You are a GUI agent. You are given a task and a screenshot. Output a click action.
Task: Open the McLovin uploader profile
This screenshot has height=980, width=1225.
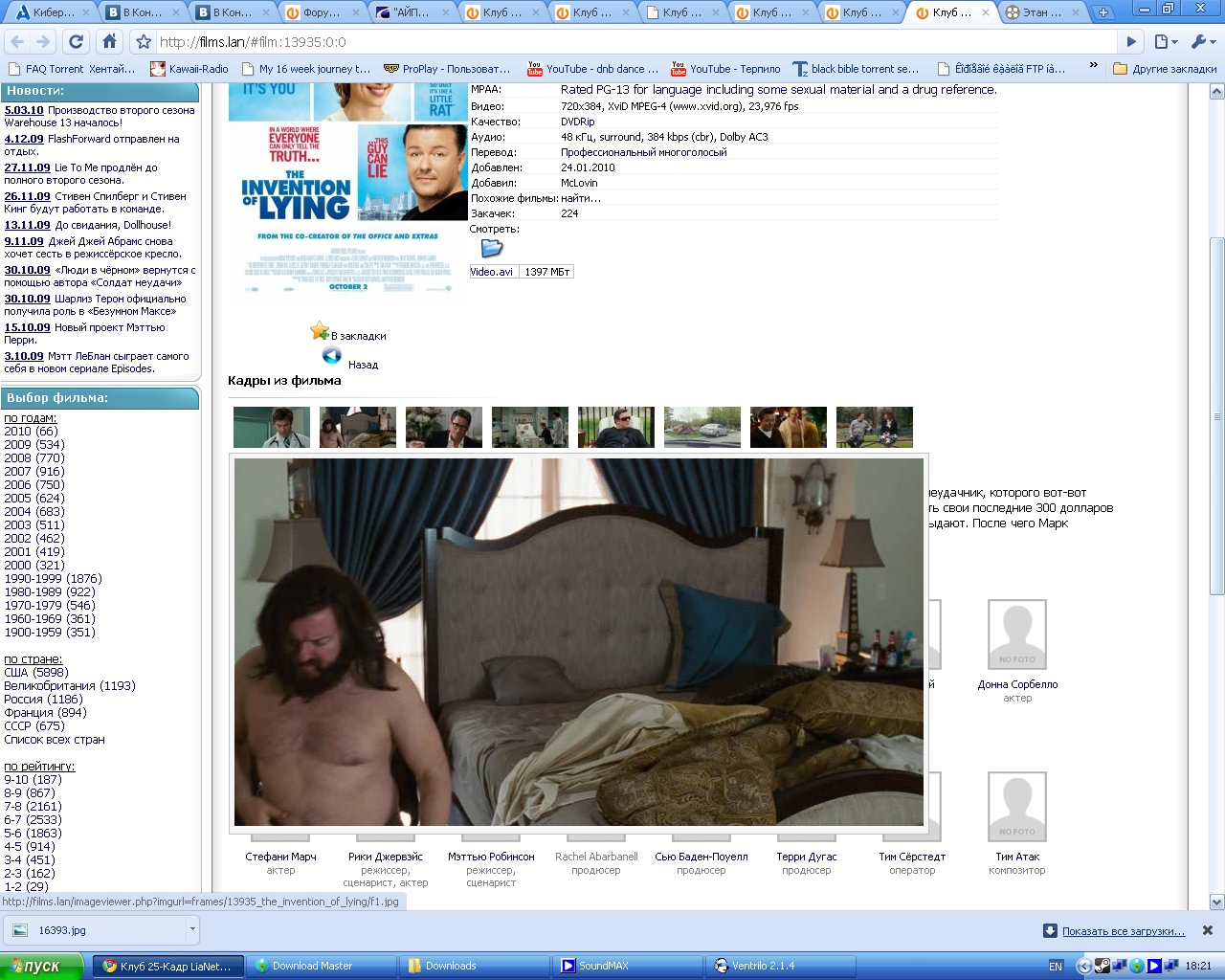tap(579, 183)
